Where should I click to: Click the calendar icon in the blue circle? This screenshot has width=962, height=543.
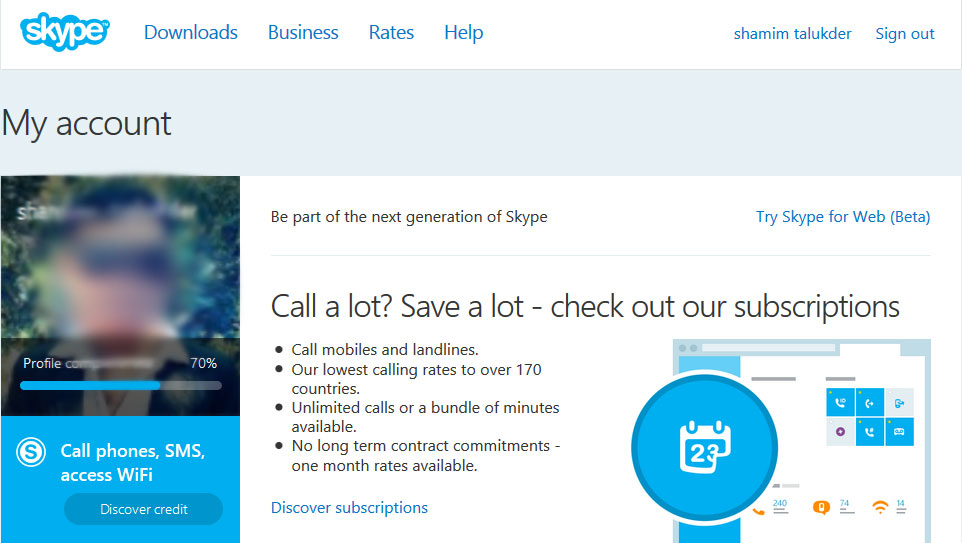click(x=705, y=445)
